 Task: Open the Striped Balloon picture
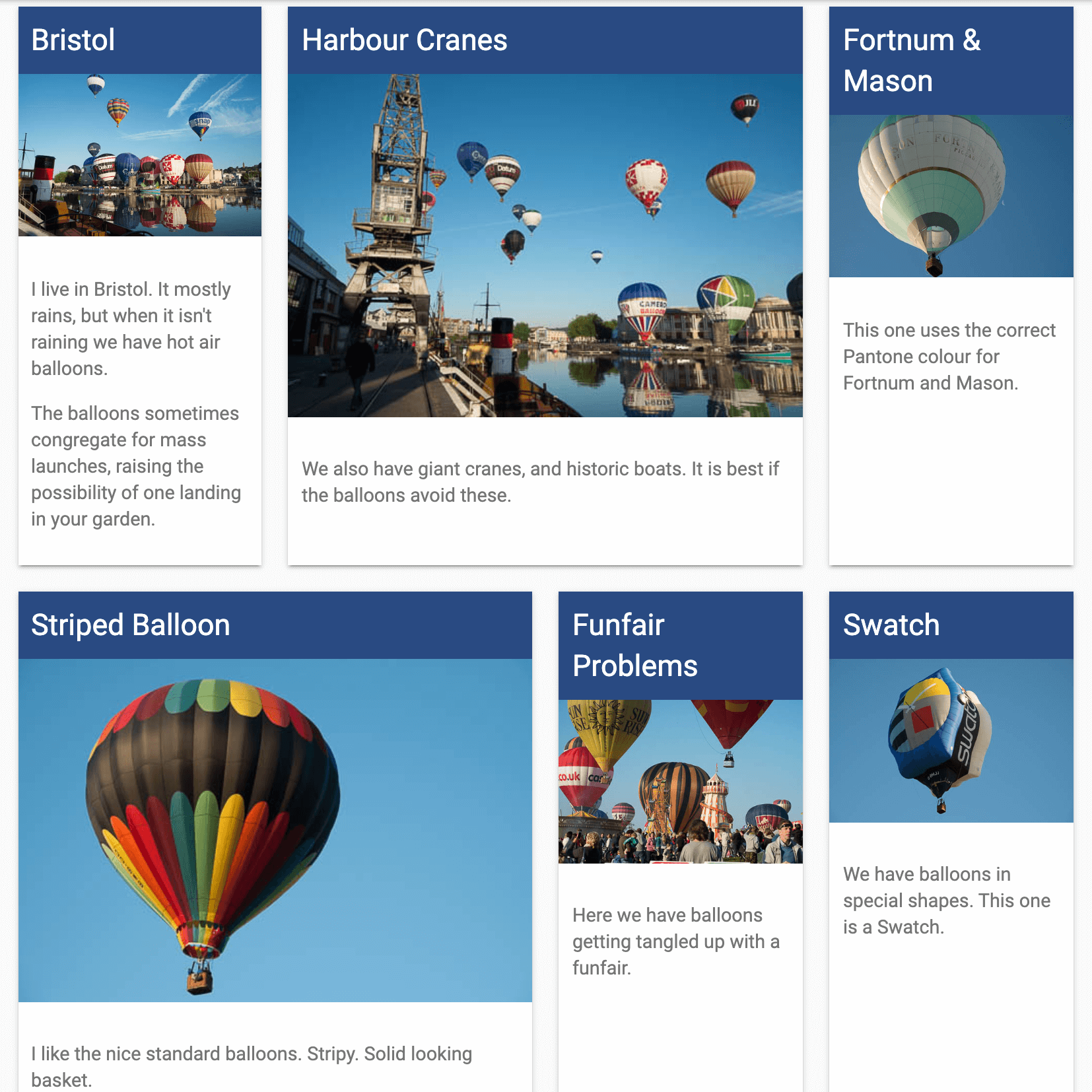(275, 831)
